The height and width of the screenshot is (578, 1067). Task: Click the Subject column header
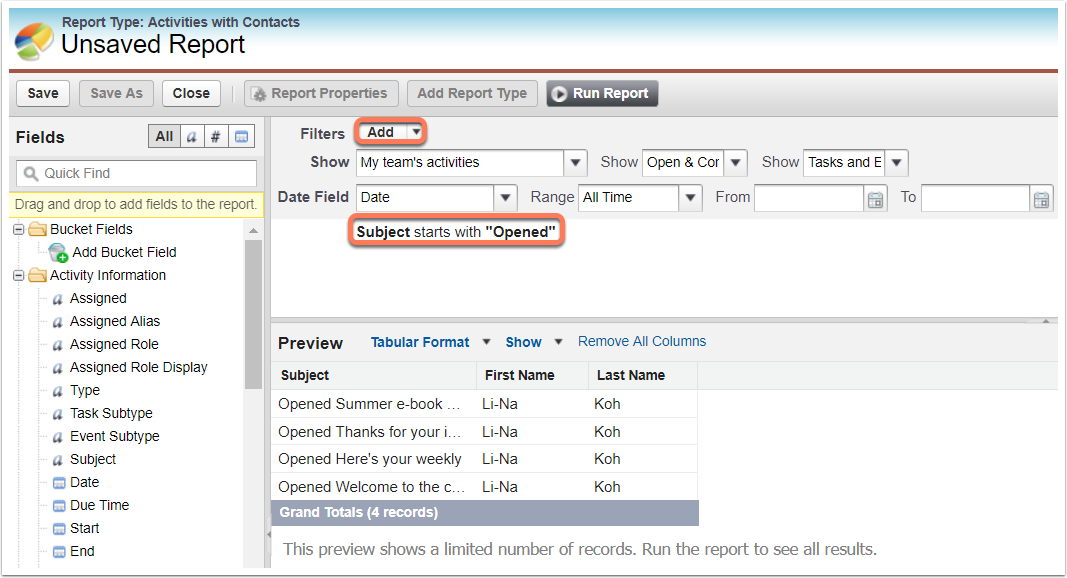tap(374, 376)
